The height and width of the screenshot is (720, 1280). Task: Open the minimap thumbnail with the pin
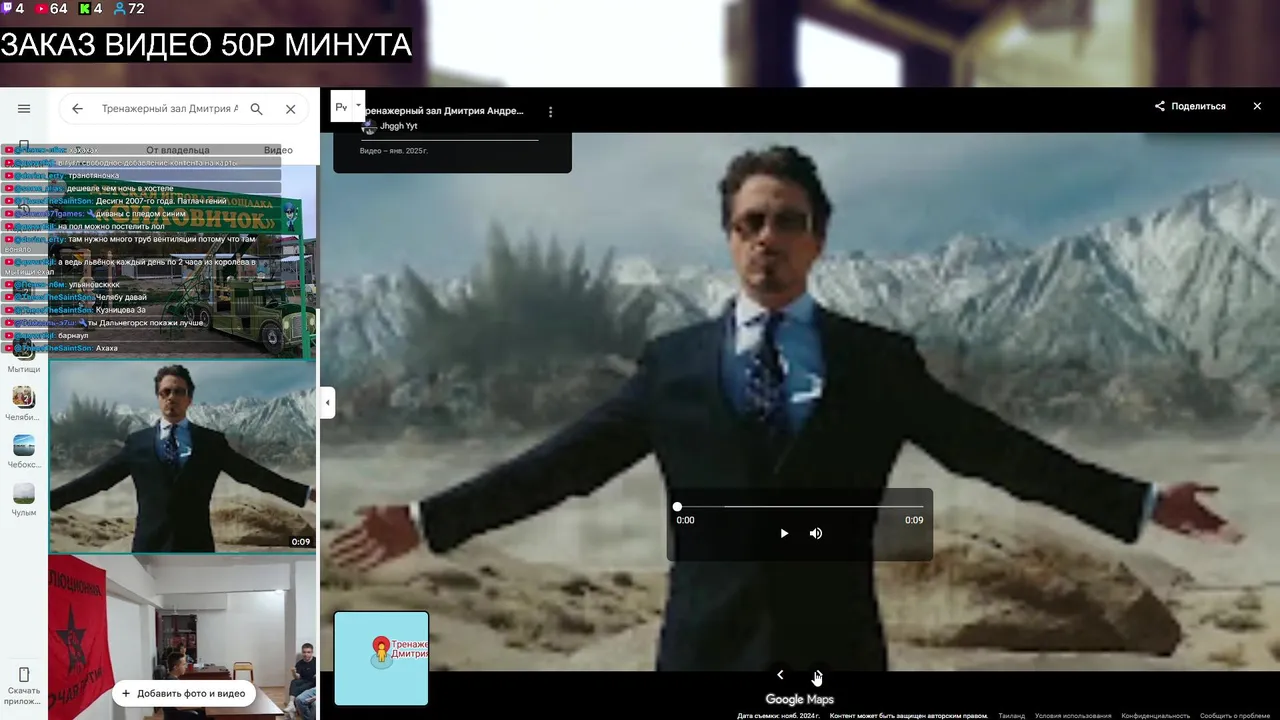[381, 658]
